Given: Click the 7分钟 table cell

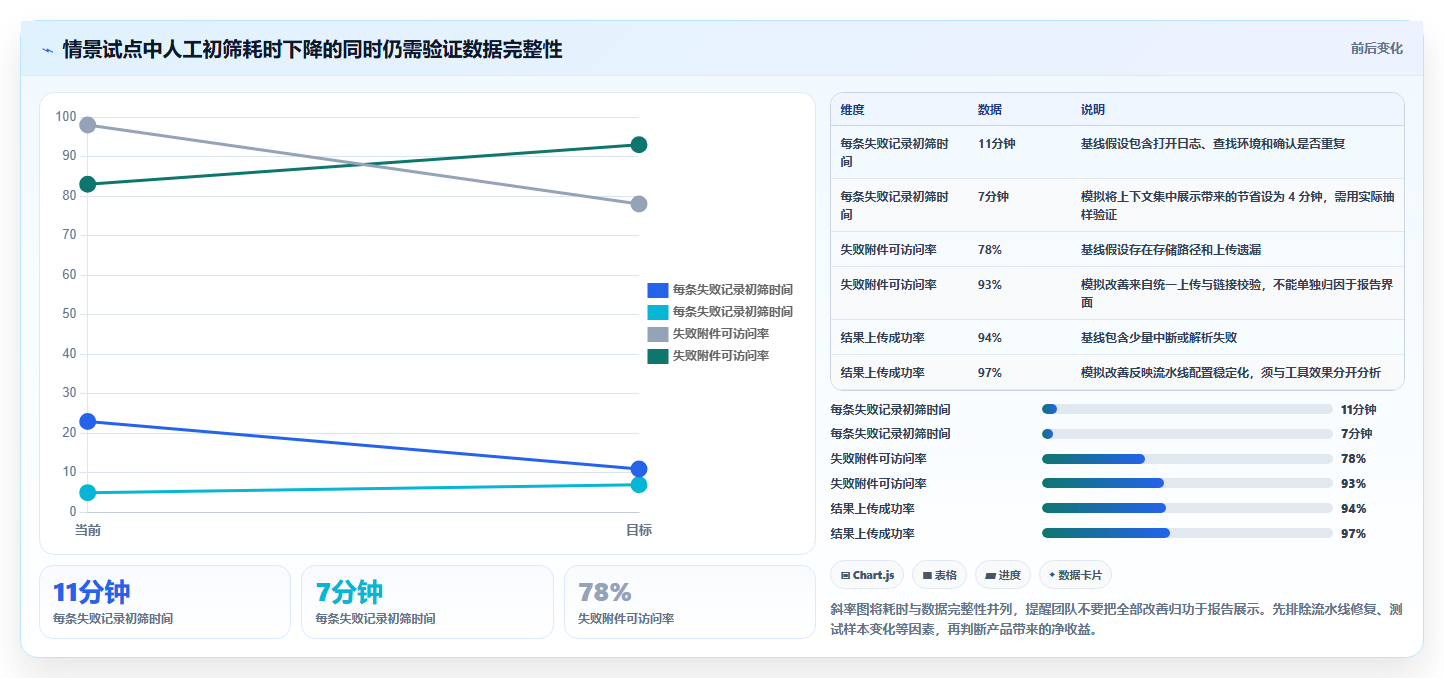Looking at the screenshot, I should pyautogui.click(x=994, y=197).
